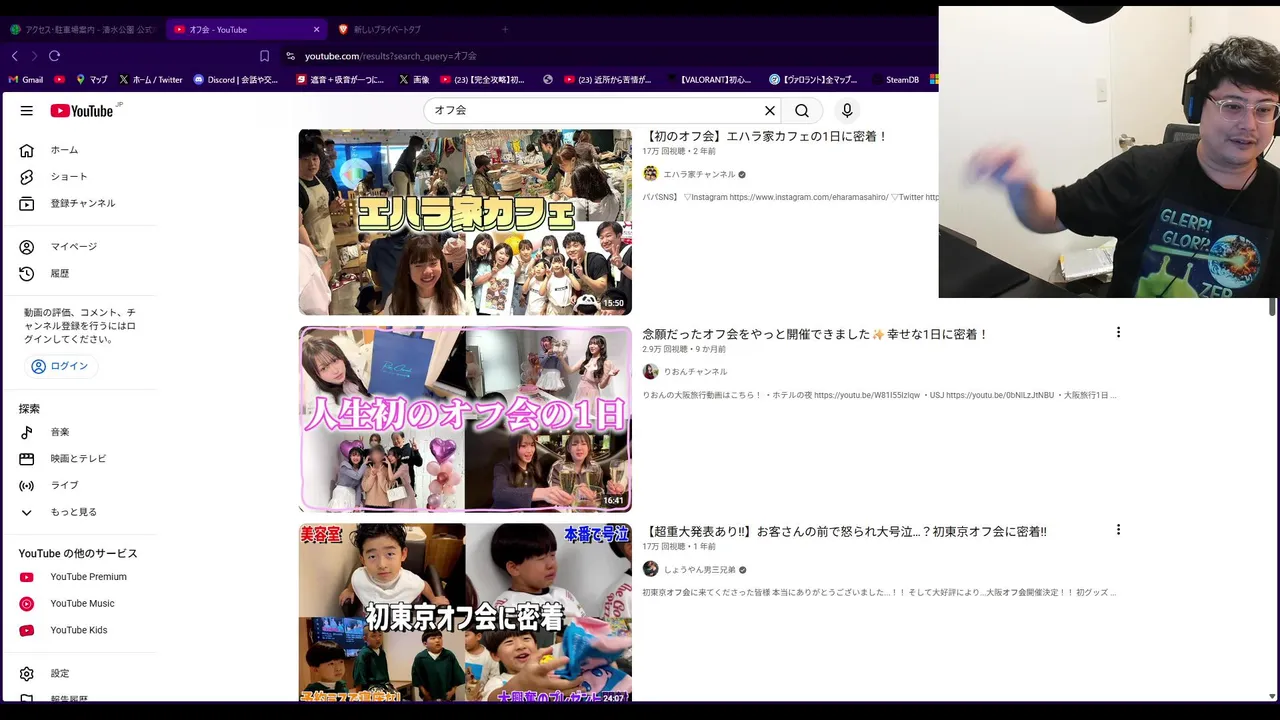Browse 映画とテレビ in the explore section
This screenshot has height=720, width=1280.
pyautogui.click(x=80, y=459)
